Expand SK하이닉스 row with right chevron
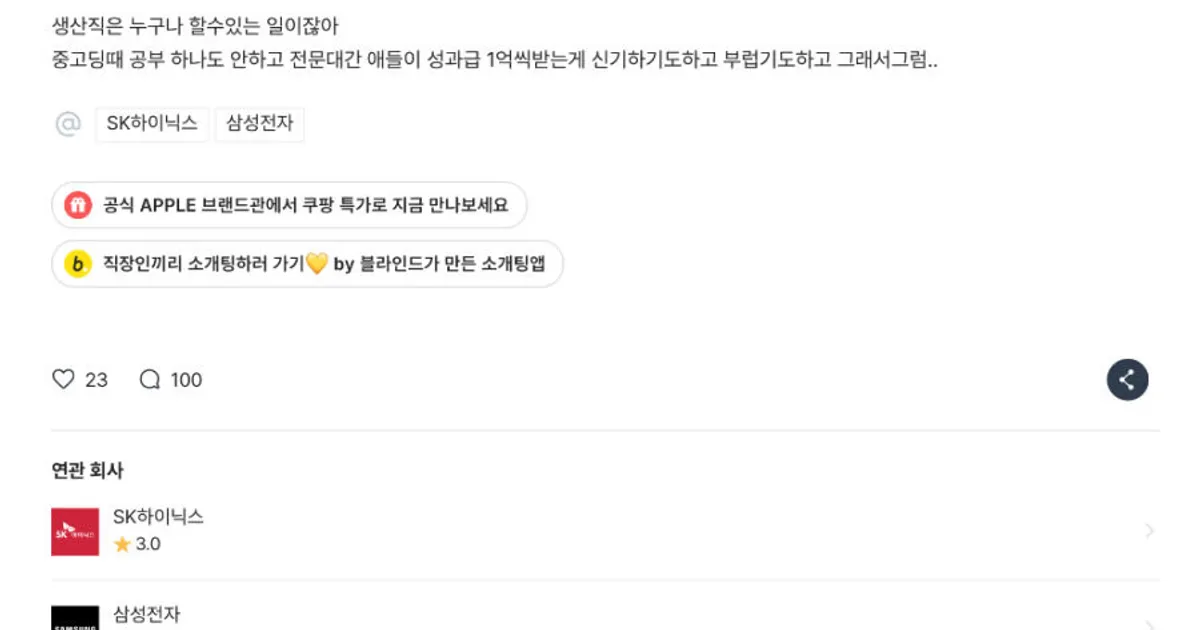Viewport: 1200px width, 630px height. [1149, 531]
